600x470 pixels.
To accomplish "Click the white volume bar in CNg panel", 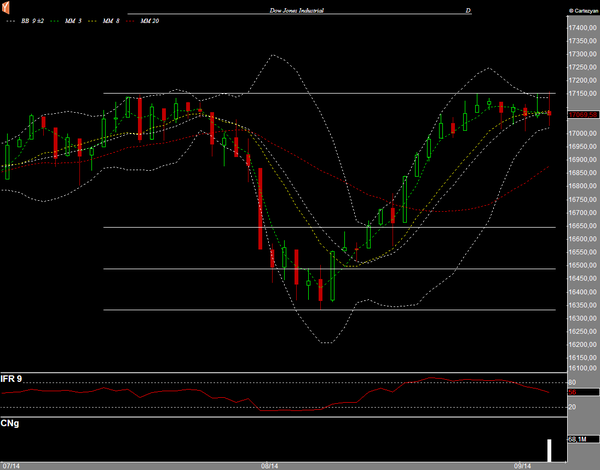I will tap(548, 449).
